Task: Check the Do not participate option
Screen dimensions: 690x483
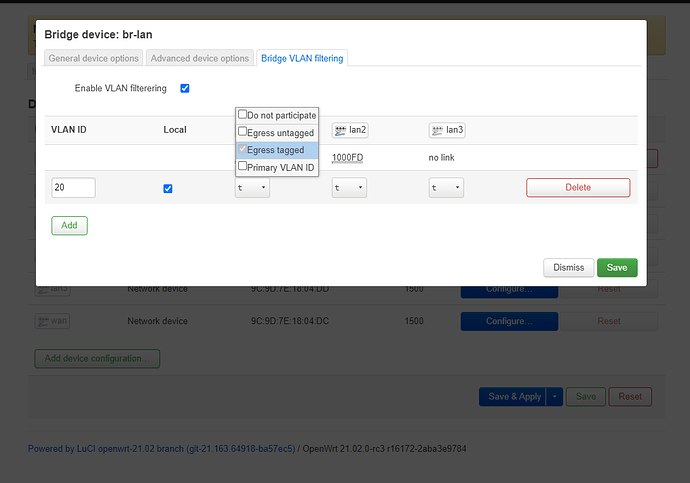Action: click(242, 115)
